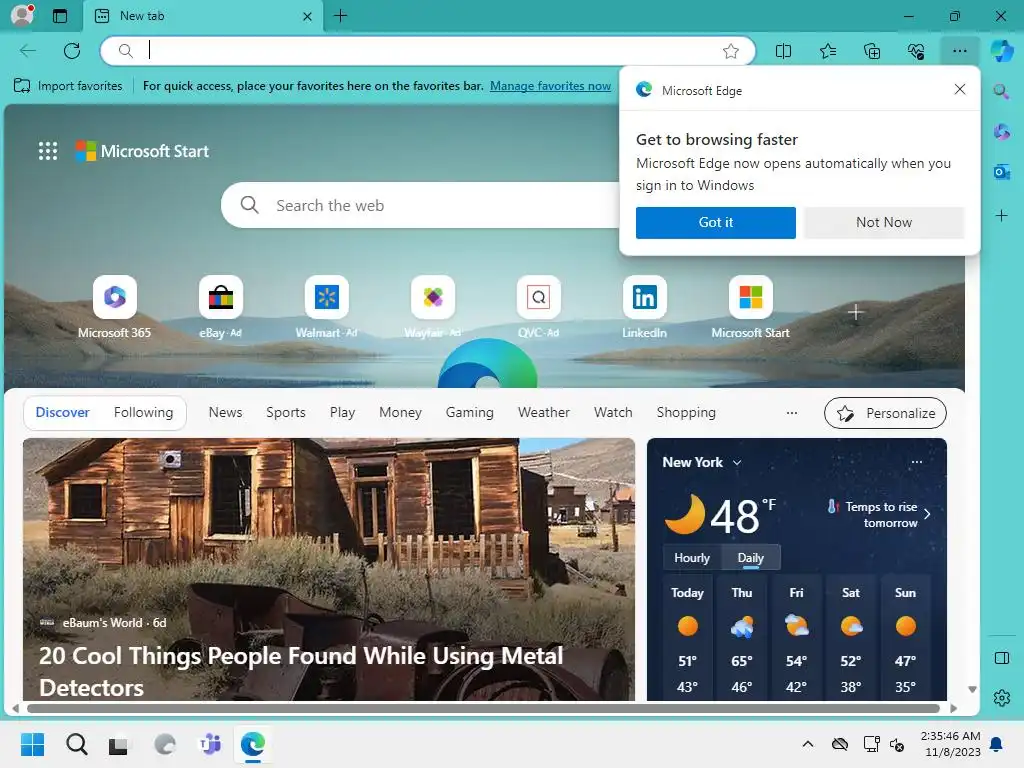The width and height of the screenshot is (1024, 768).
Task: Show hidden system tray icons
Action: click(808, 744)
